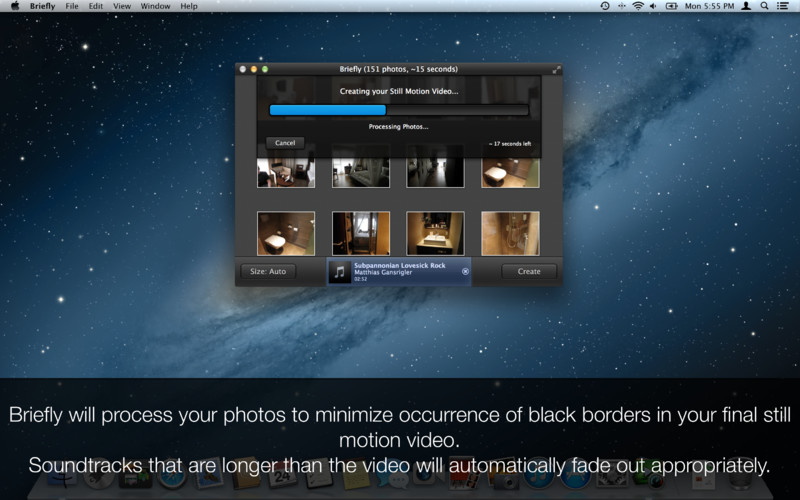Open Calendar icon showing 24 in Dock
Viewport: 800px width, 500px height.
click(x=282, y=477)
